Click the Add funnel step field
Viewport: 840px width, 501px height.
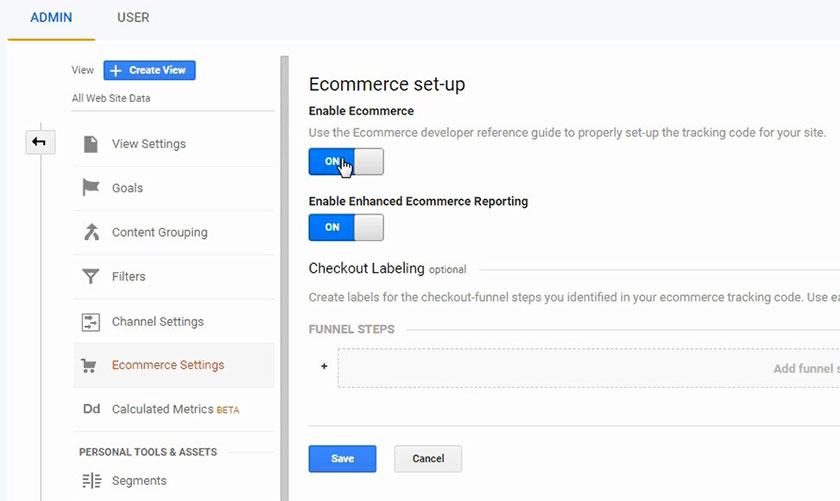(590, 368)
